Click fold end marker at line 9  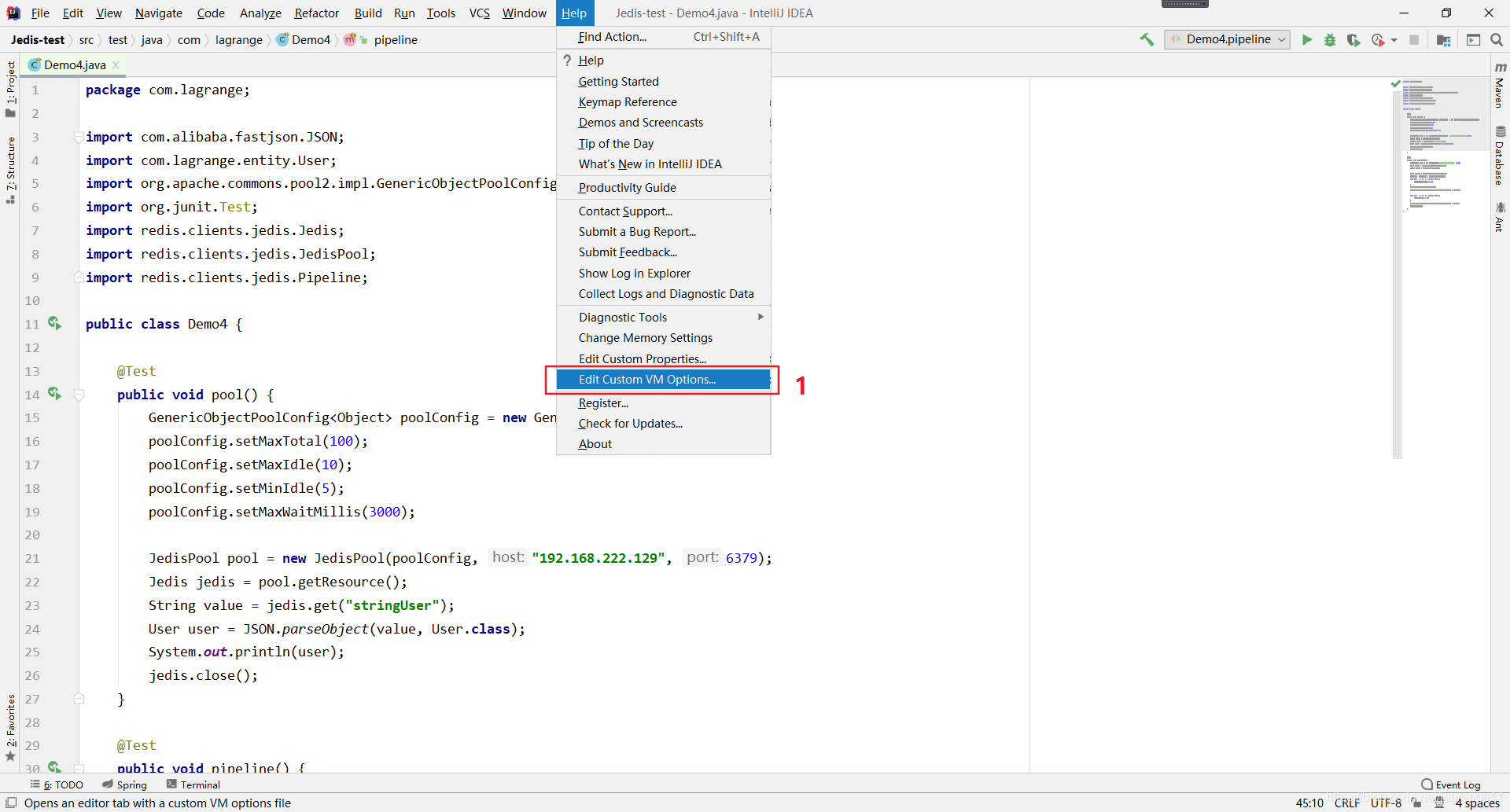pos(79,277)
